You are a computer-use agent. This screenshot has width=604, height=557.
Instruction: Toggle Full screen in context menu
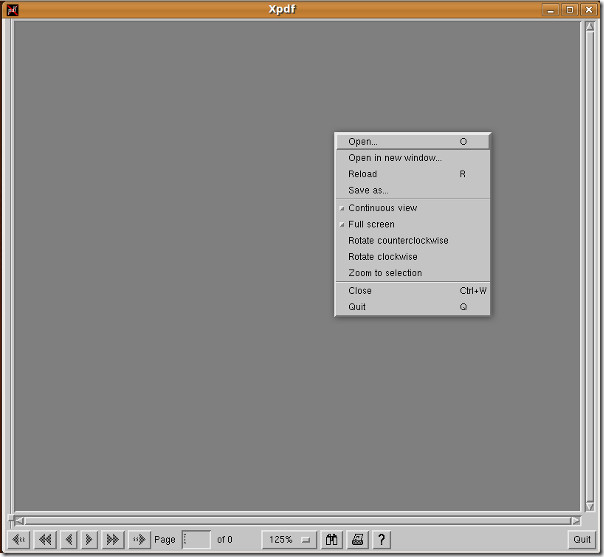coord(413,224)
